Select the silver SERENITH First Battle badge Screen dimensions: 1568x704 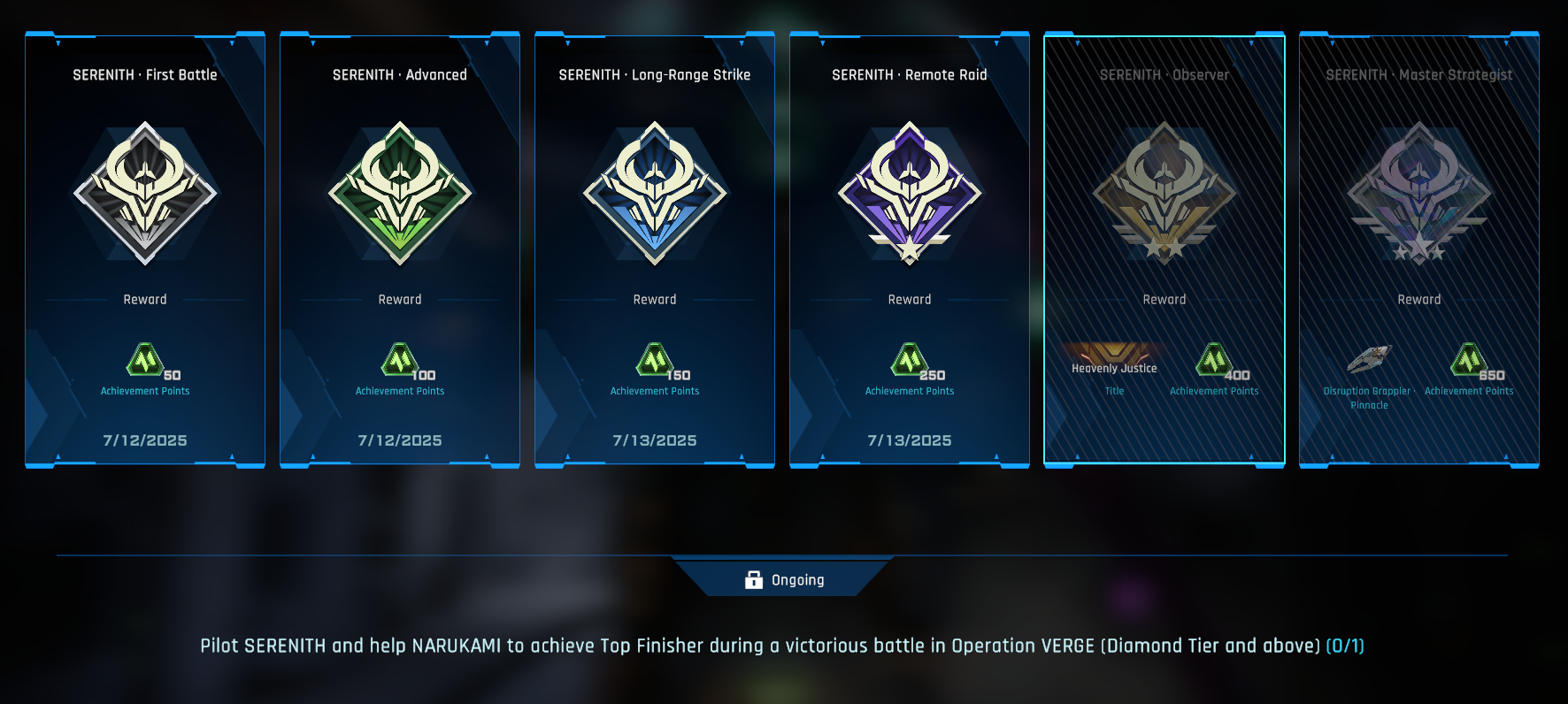[x=145, y=193]
